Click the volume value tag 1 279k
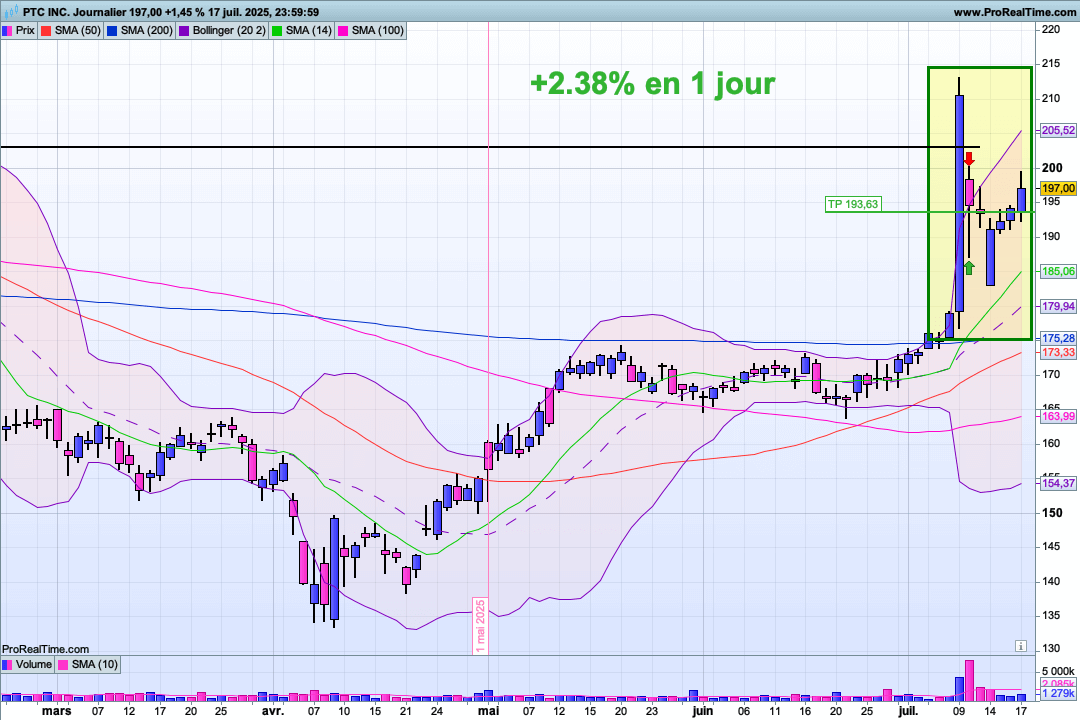This screenshot has width=1080, height=720. pyautogui.click(x=1058, y=693)
